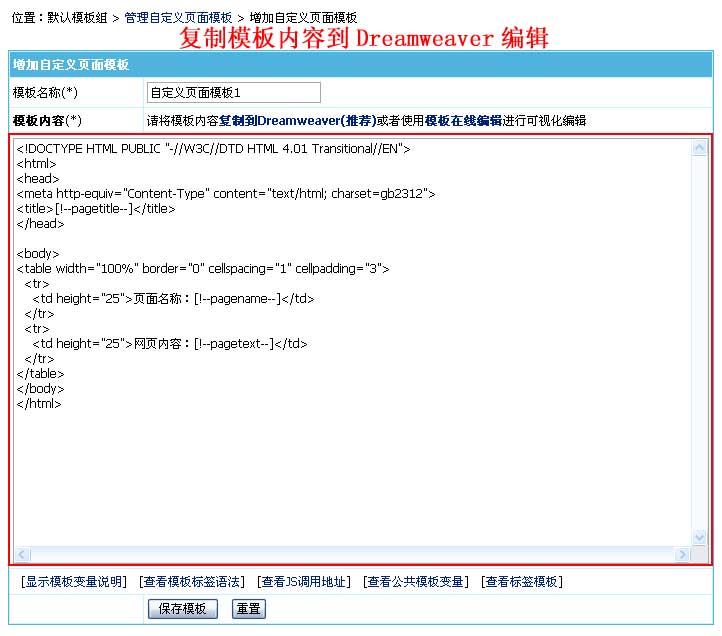Screen dimensions: 722x636
Task: Click the 模板名称 input field
Action: pyautogui.click(x=233, y=93)
